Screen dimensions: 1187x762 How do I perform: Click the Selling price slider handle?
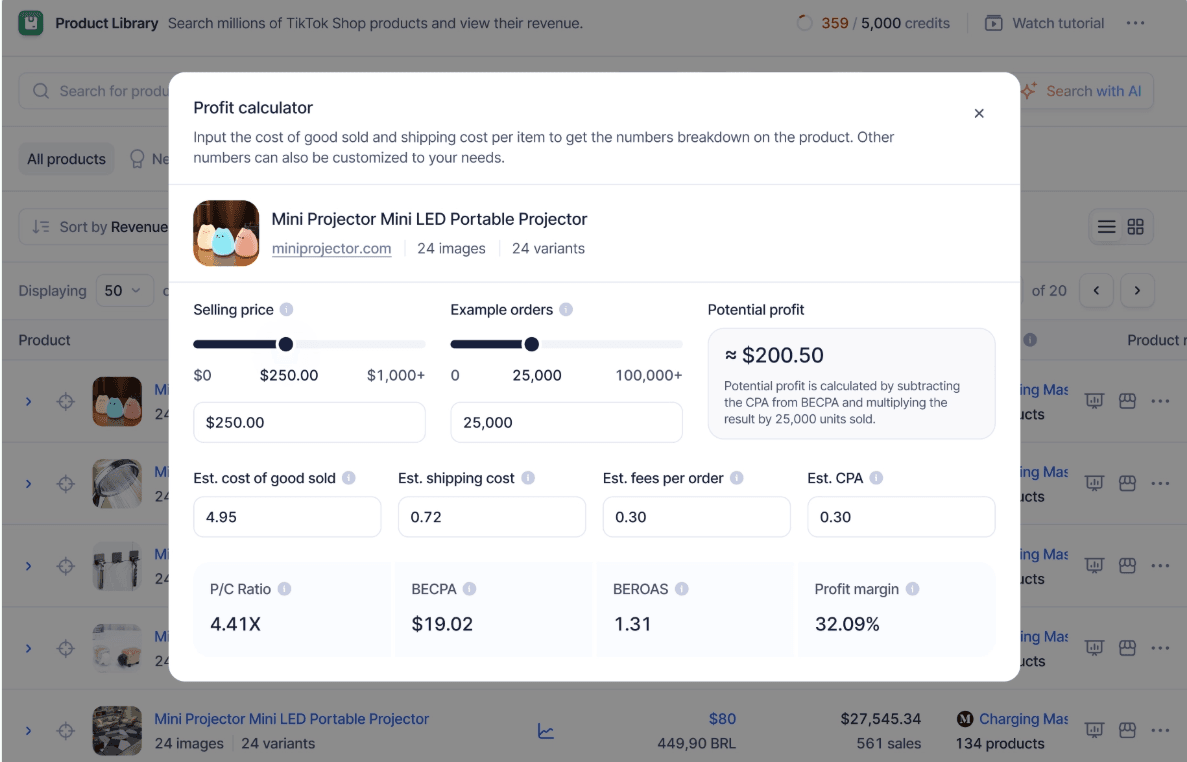tap(286, 344)
